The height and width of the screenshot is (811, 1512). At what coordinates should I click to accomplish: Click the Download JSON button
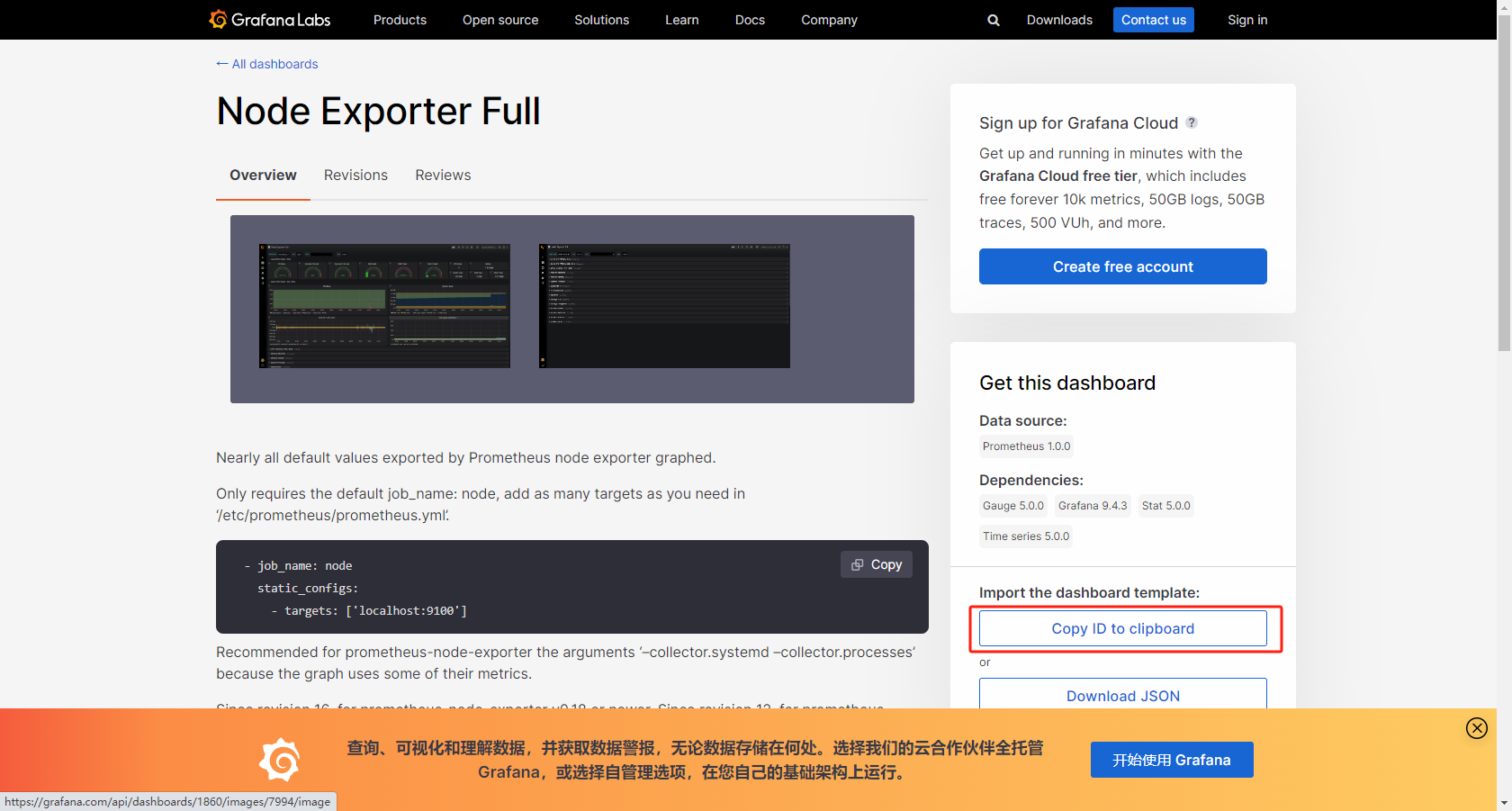coord(1123,694)
